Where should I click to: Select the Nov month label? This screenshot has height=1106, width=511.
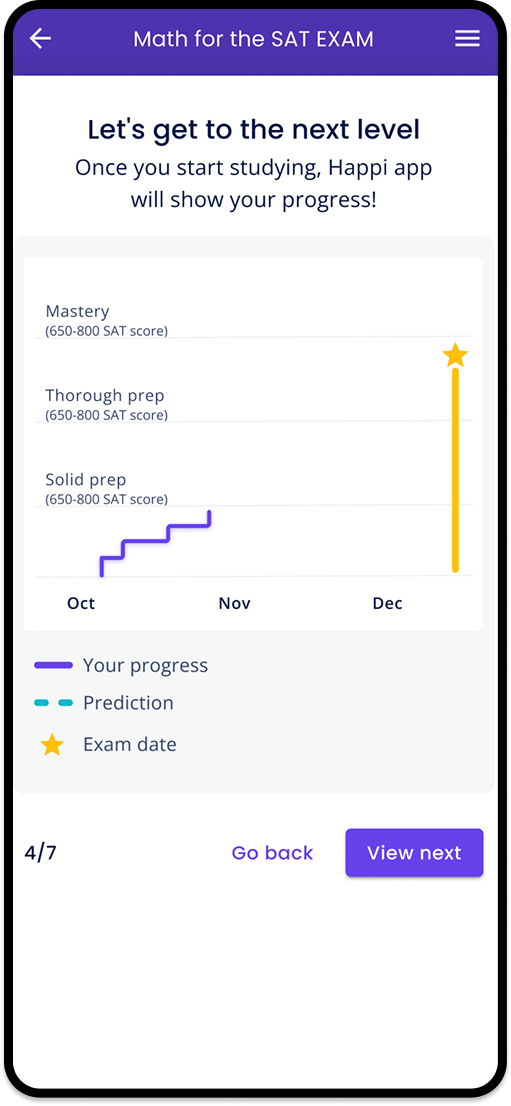click(234, 604)
